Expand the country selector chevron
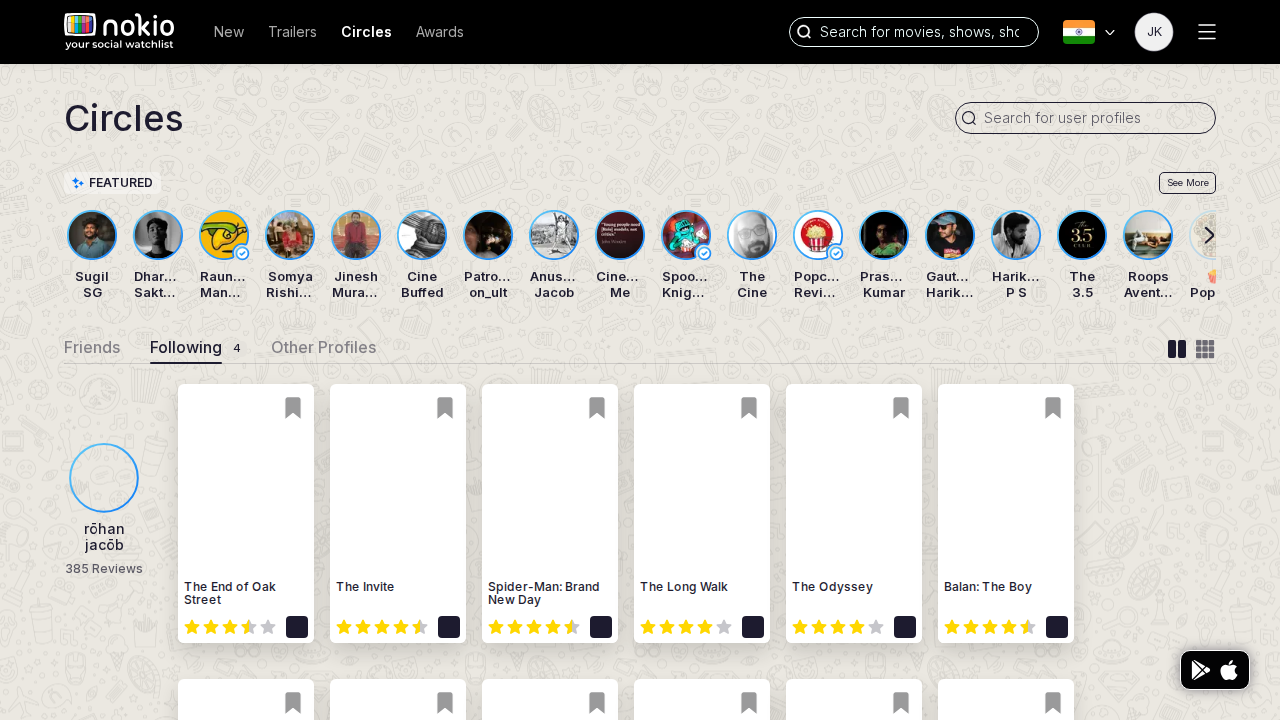1280x720 pixels. tap(1110, 32)
